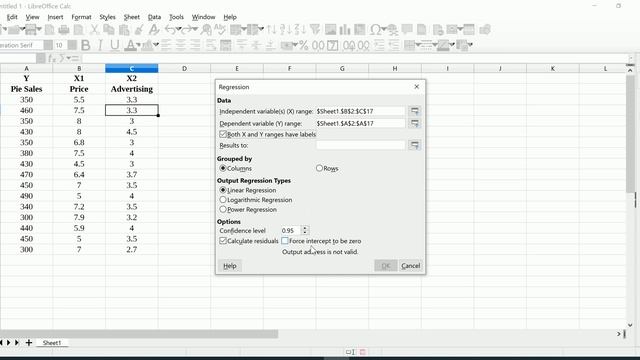Switch to the Sheet1 tab
Screen dimensions: 640x360
52,343
